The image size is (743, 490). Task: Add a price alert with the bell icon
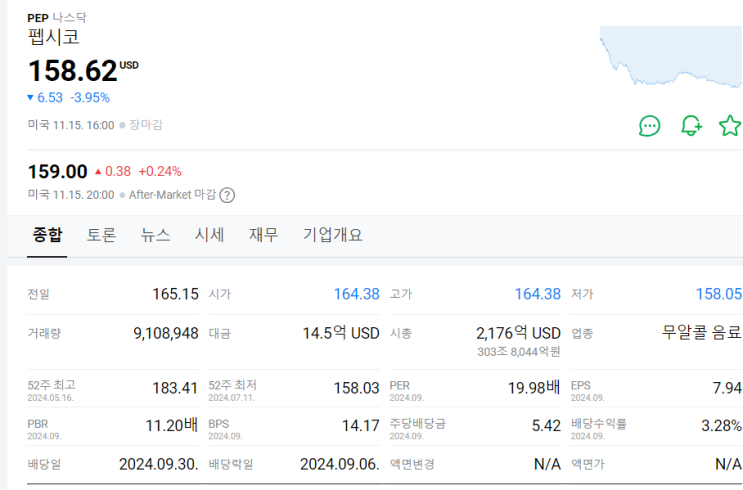(x=691, y=126)
